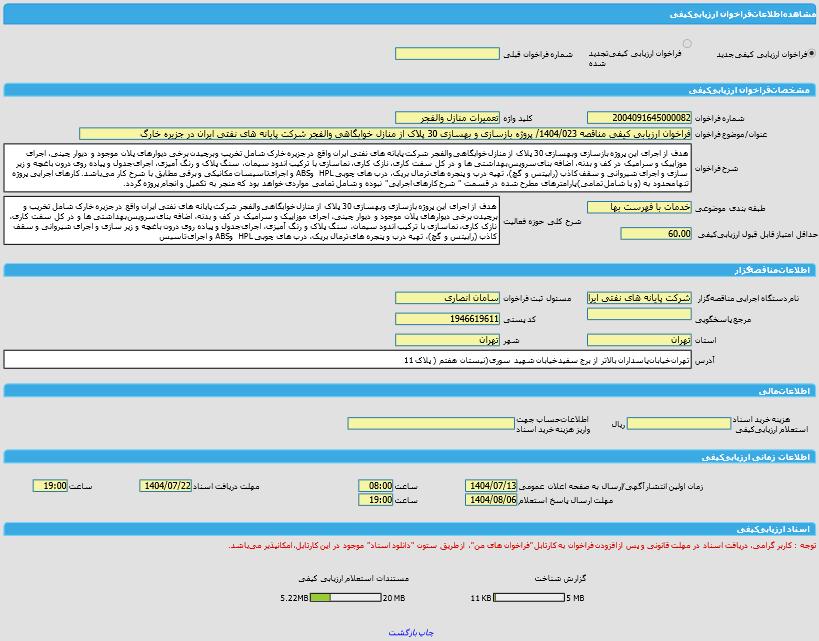Viewport: 819px width, 641px height.
Task: Click the 'شهر' city field
Action: 446,340
